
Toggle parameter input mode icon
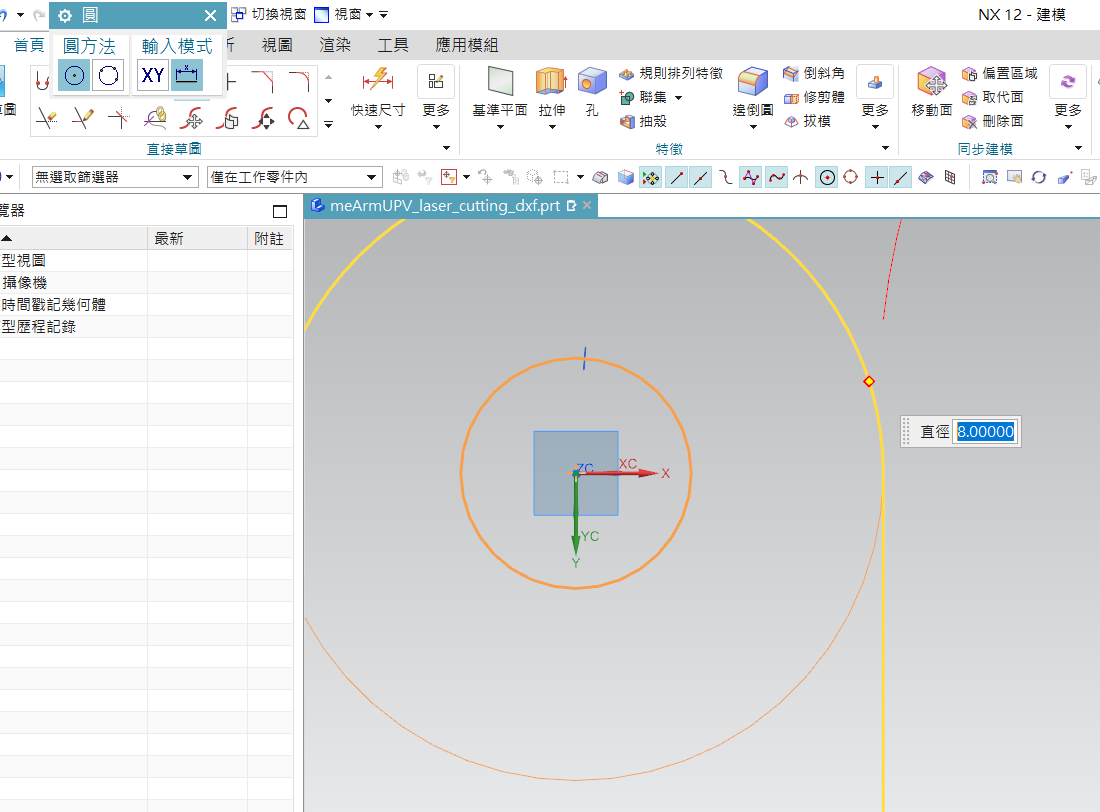187,75
